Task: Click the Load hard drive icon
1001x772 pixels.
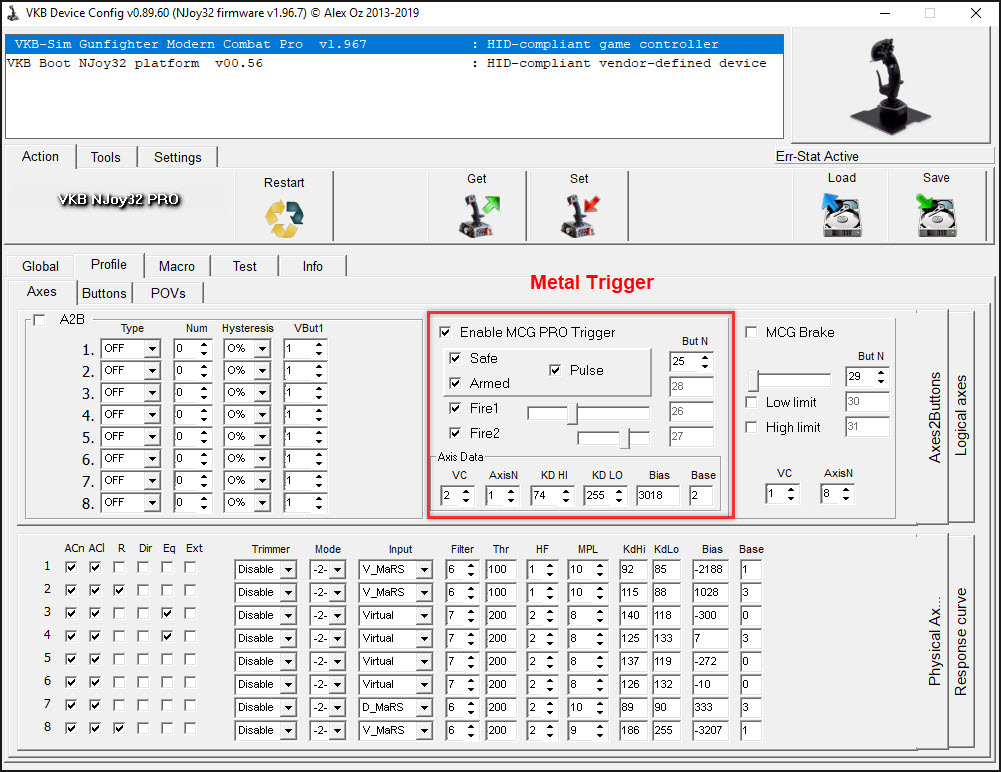Action: [x=841, y=215]
